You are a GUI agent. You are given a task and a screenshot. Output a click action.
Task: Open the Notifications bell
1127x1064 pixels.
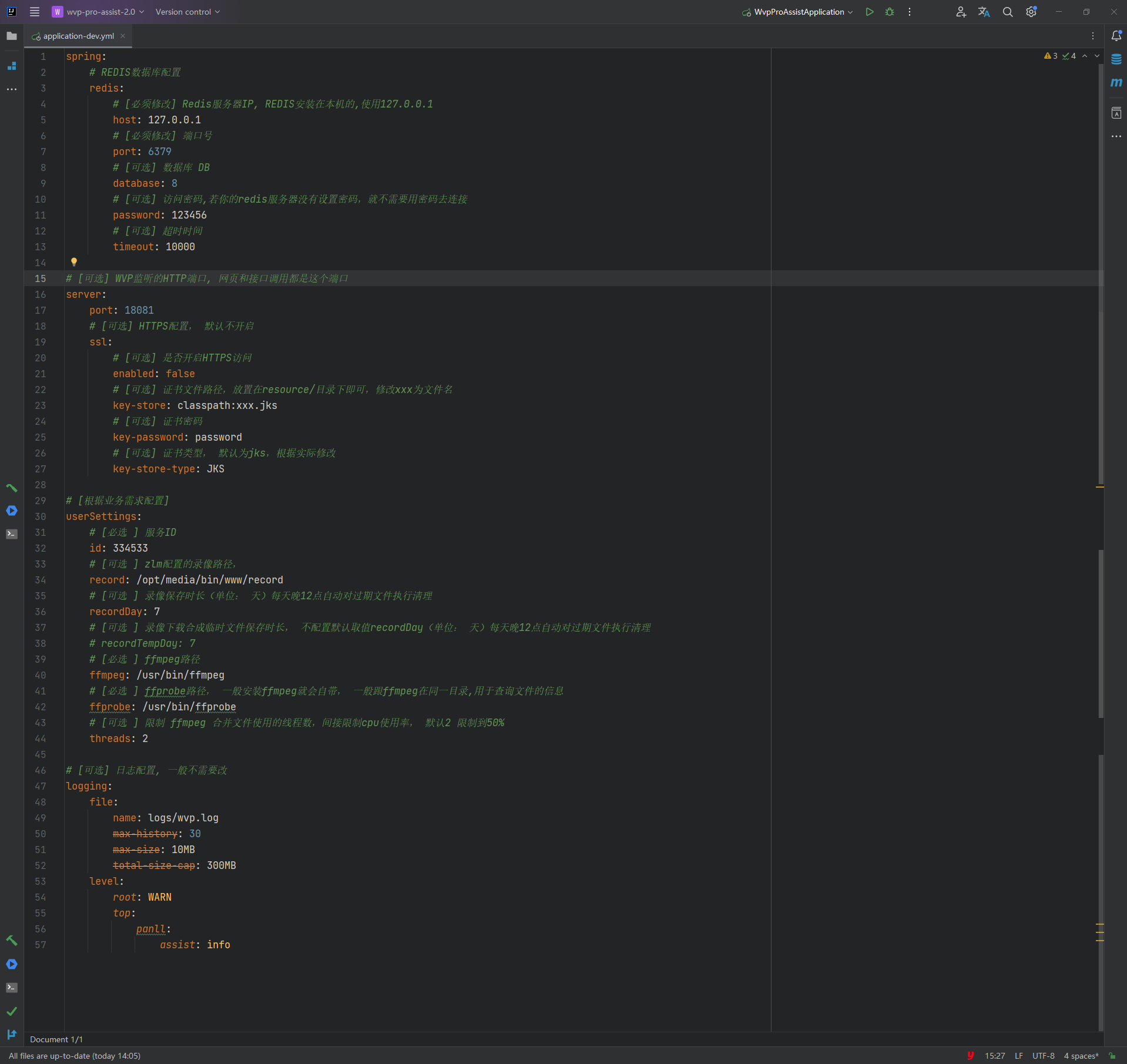pos(1116,36)
